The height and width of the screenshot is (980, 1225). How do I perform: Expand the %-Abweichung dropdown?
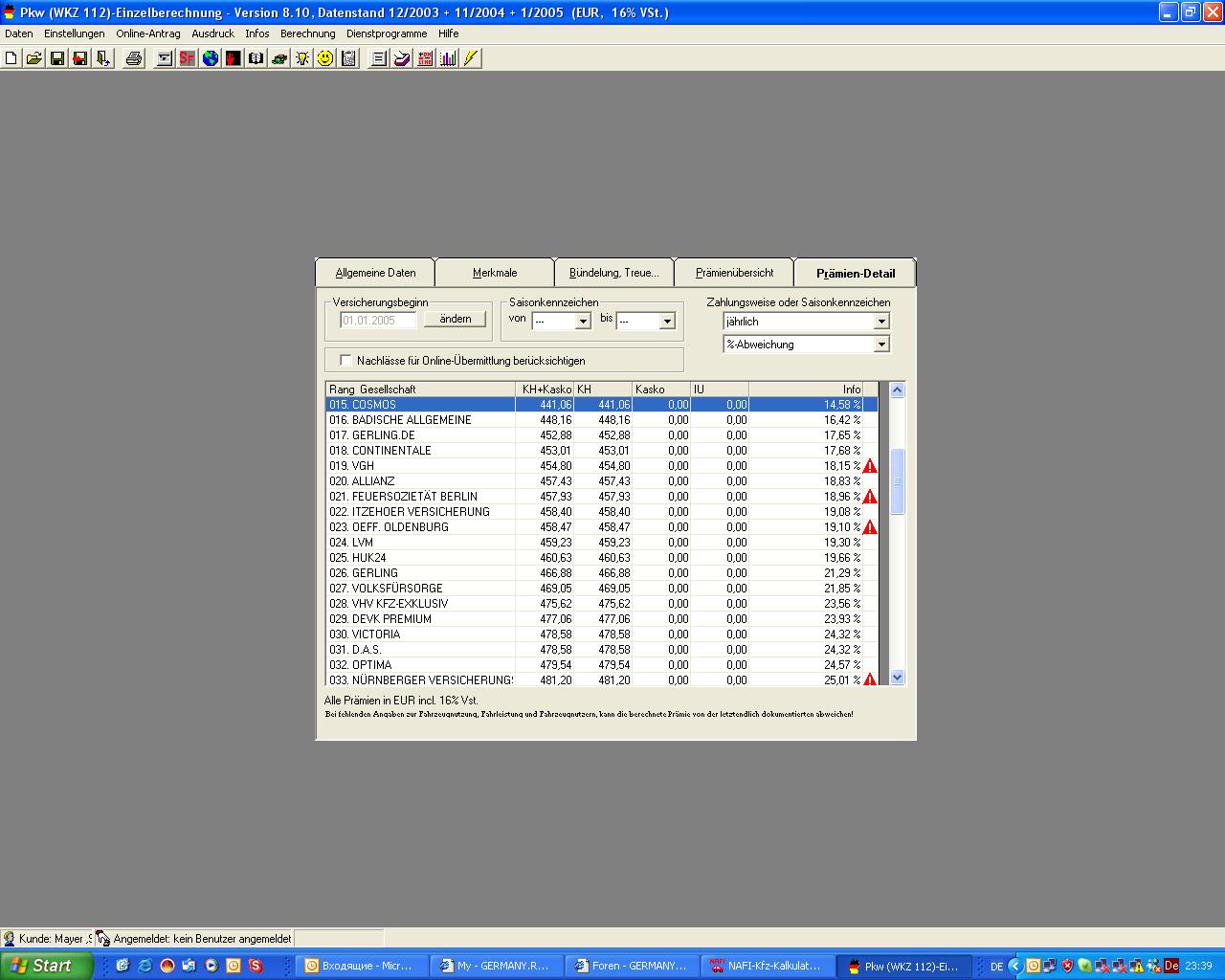[x=881, y=345]
